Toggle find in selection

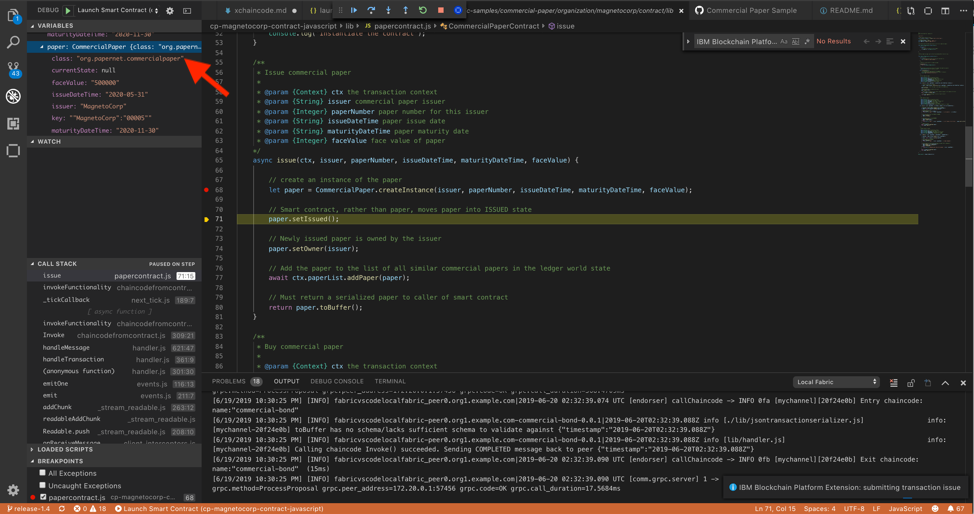click(x=890, y=42)
